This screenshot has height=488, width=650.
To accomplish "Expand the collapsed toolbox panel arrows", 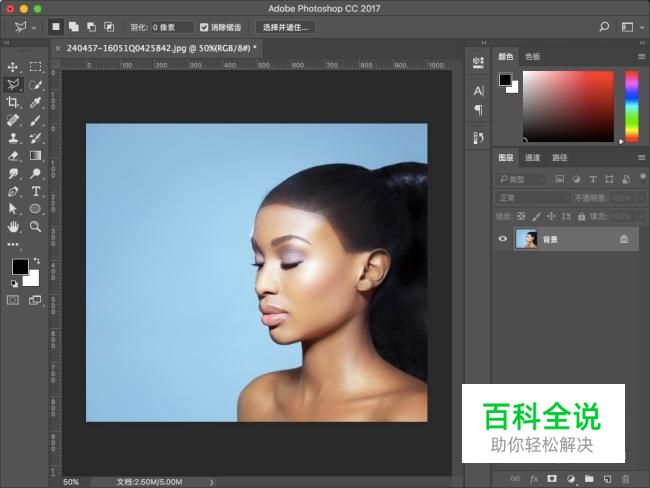I will click(x=7, y=43).
